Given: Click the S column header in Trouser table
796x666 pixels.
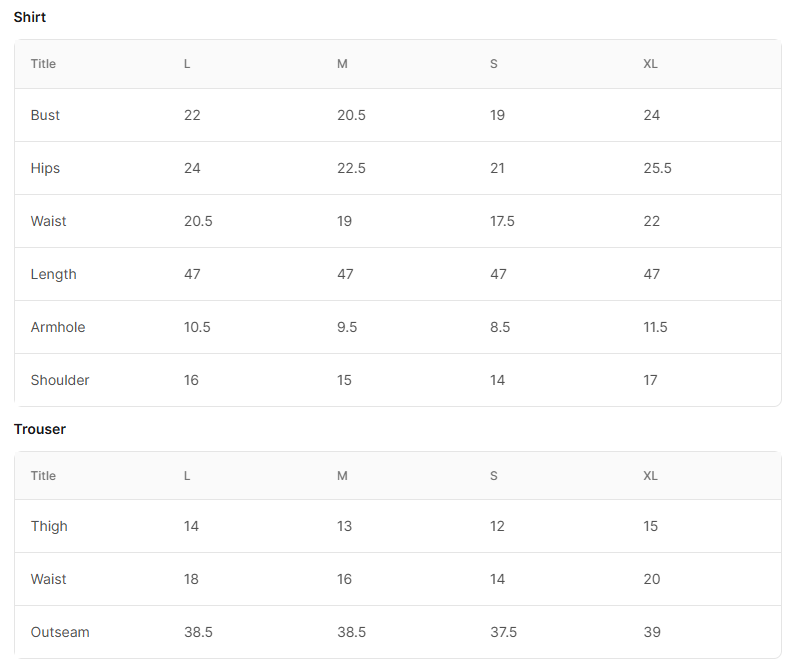Looking at the screenshot, I should point(494,476).
